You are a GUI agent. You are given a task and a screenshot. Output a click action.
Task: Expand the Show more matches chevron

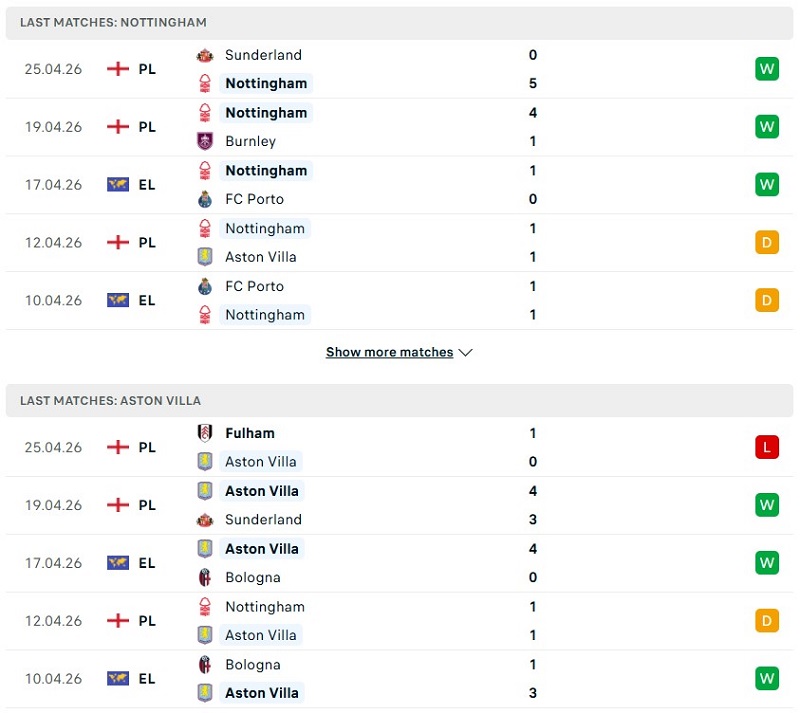tap(465, 352)
